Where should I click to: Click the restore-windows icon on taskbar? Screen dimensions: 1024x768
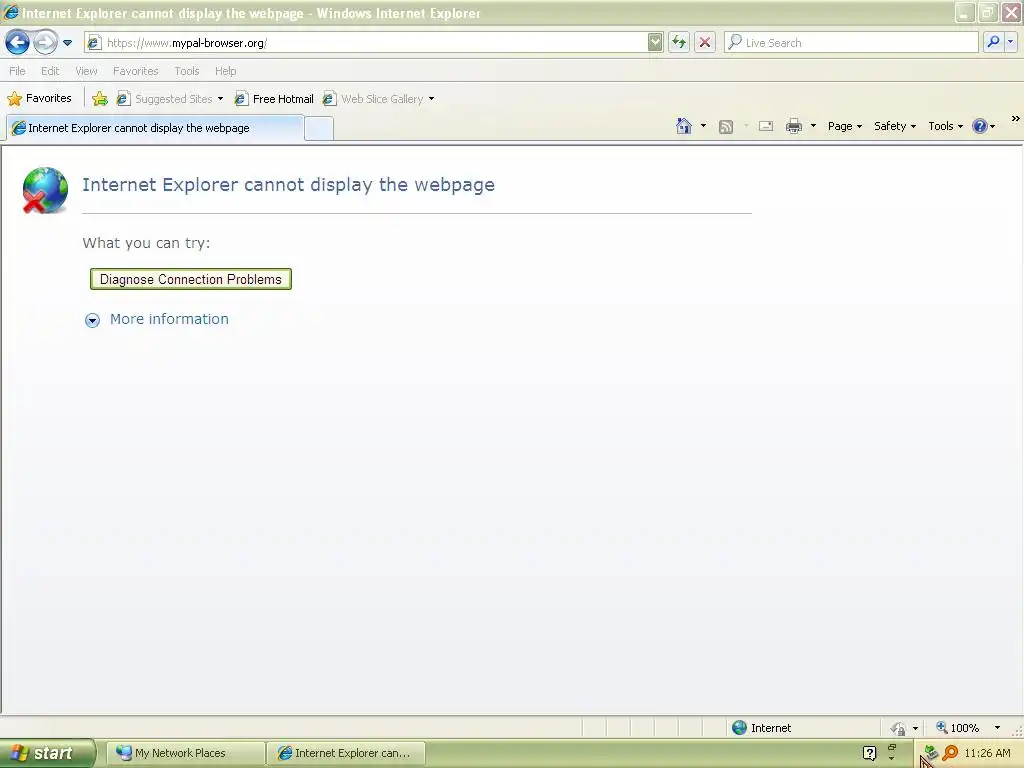pyautogui.click(x=892, y=748)
